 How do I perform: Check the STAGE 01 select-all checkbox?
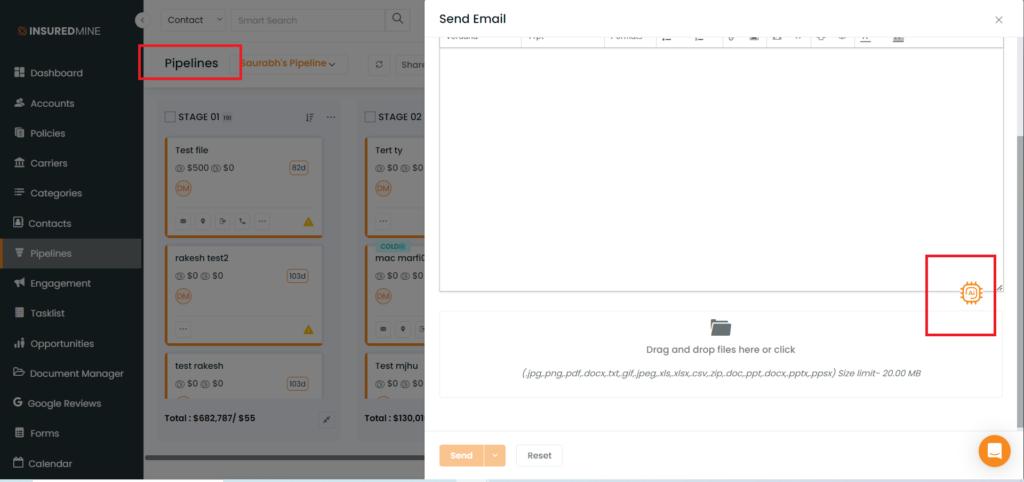point(170,117)
